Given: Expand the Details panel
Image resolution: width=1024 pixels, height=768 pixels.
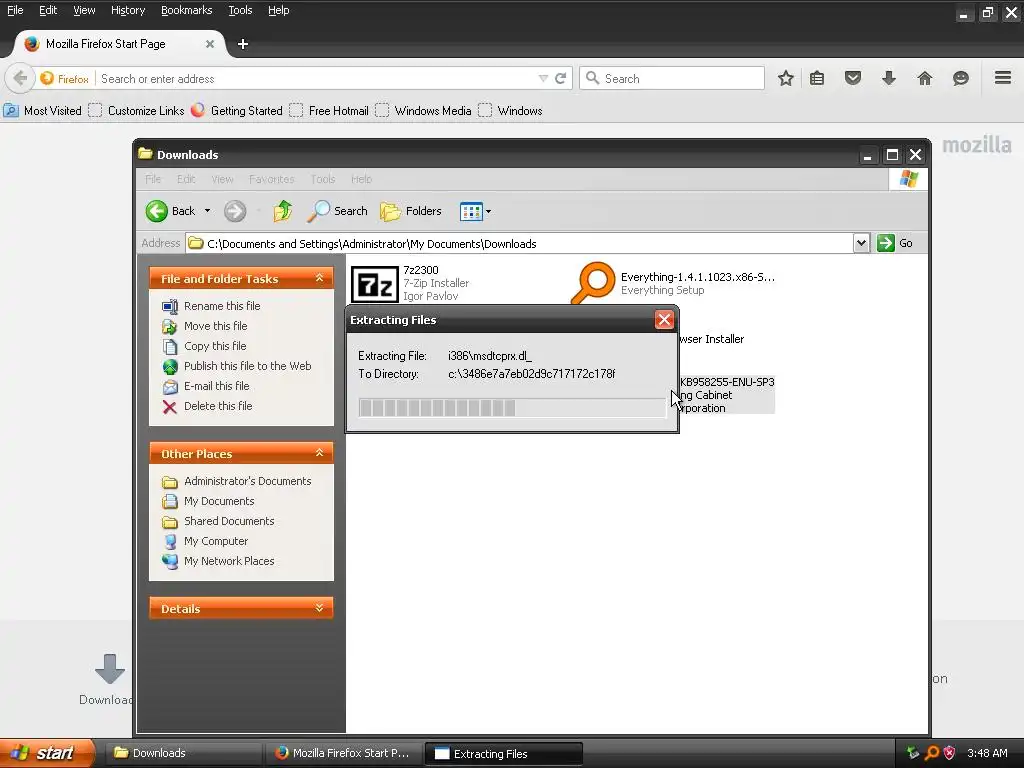Looking at the screenshot, I should tap(319, 608).
